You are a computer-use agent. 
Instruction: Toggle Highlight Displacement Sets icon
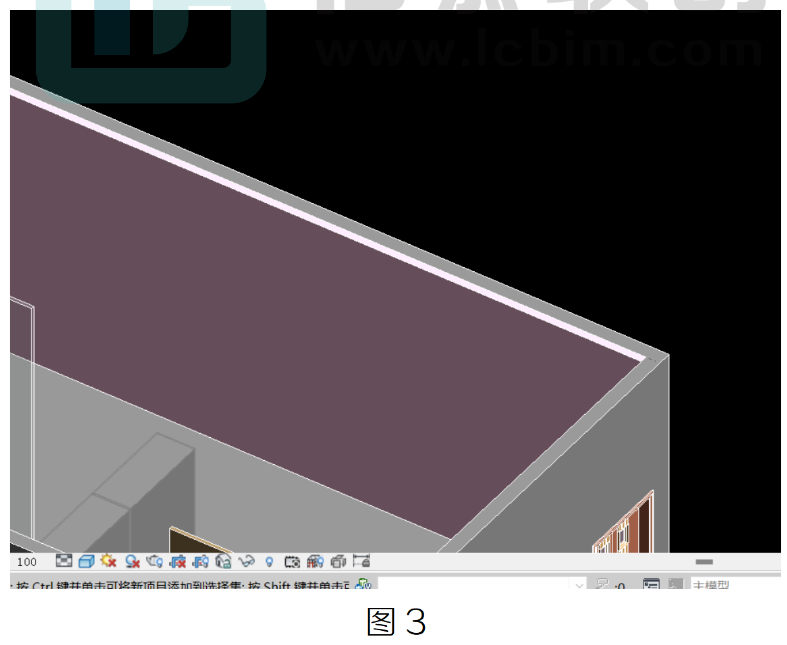[338, 561]
